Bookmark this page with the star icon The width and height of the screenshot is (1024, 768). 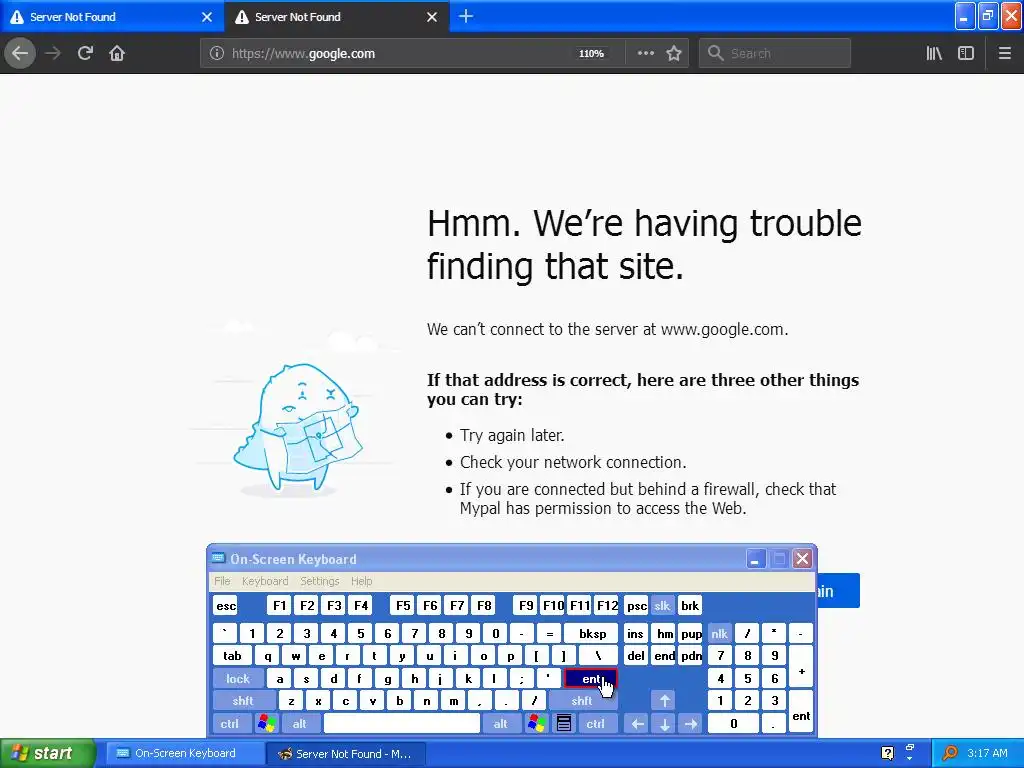[674, 53]
